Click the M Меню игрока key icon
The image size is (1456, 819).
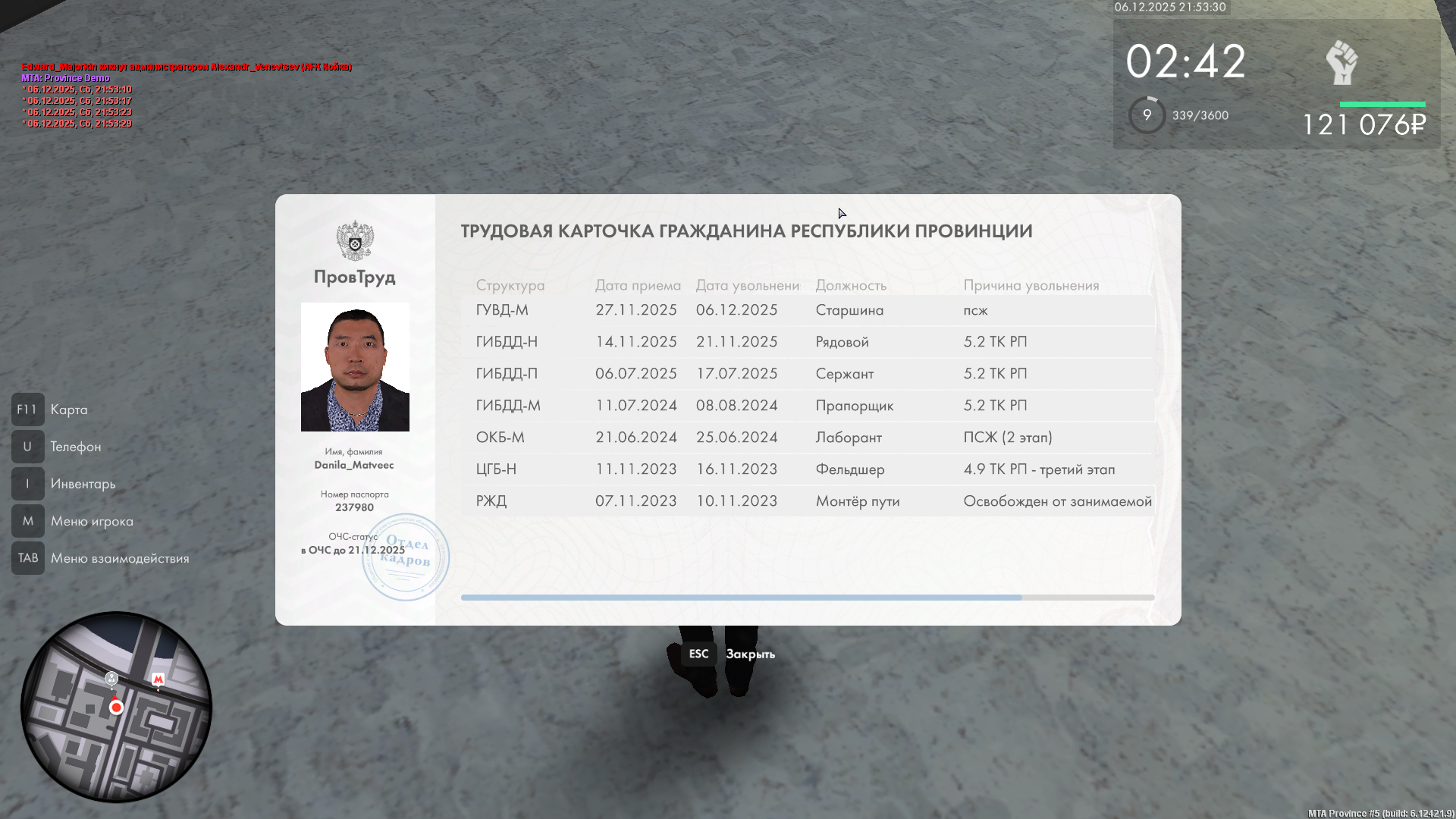tap(27, 521)
